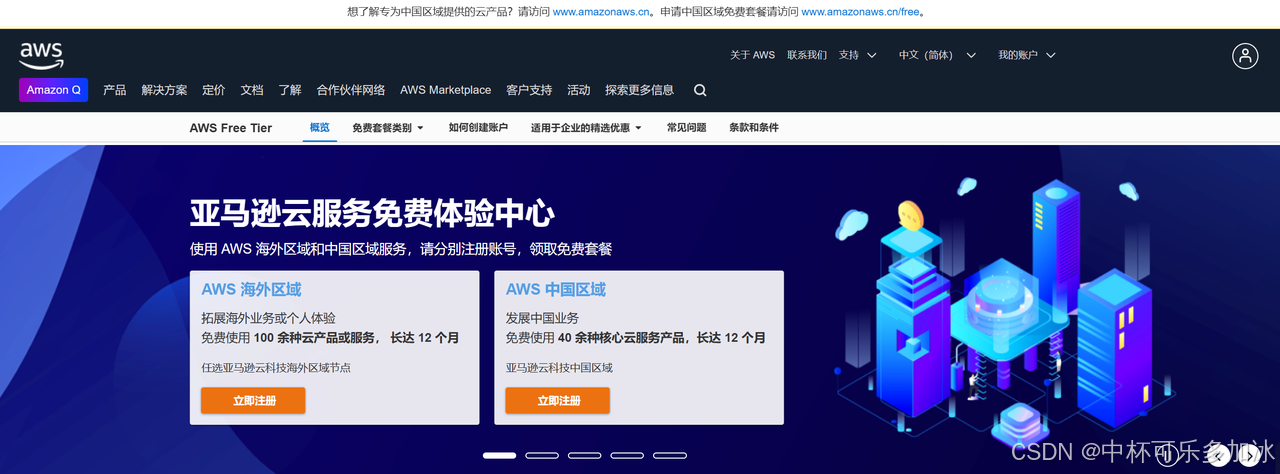Image resolution: width=1280 pixels, height=474 pixels.
Task: Click the 关于 AWS link
Action: point(753,55)
